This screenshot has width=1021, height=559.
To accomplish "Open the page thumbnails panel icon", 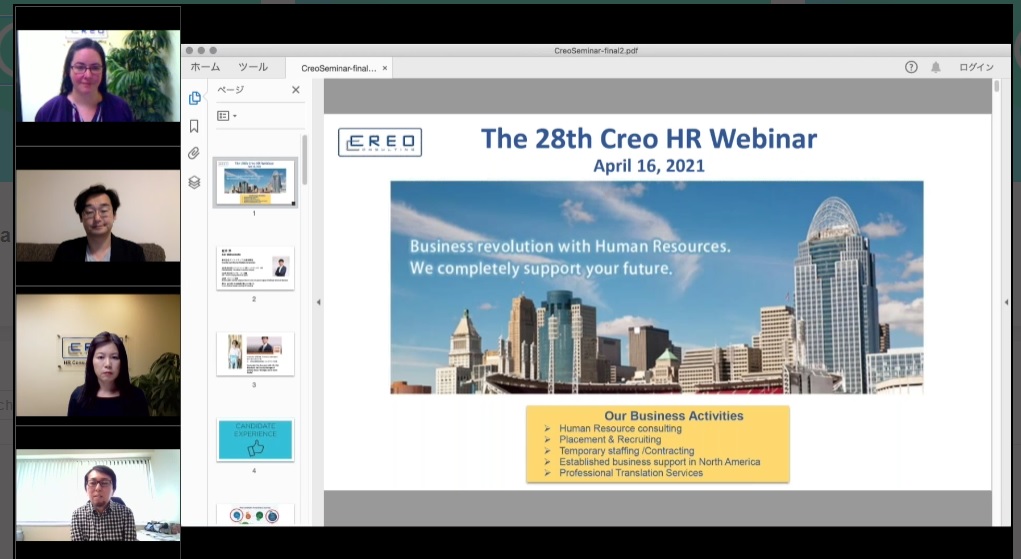I will coord(194,98).
